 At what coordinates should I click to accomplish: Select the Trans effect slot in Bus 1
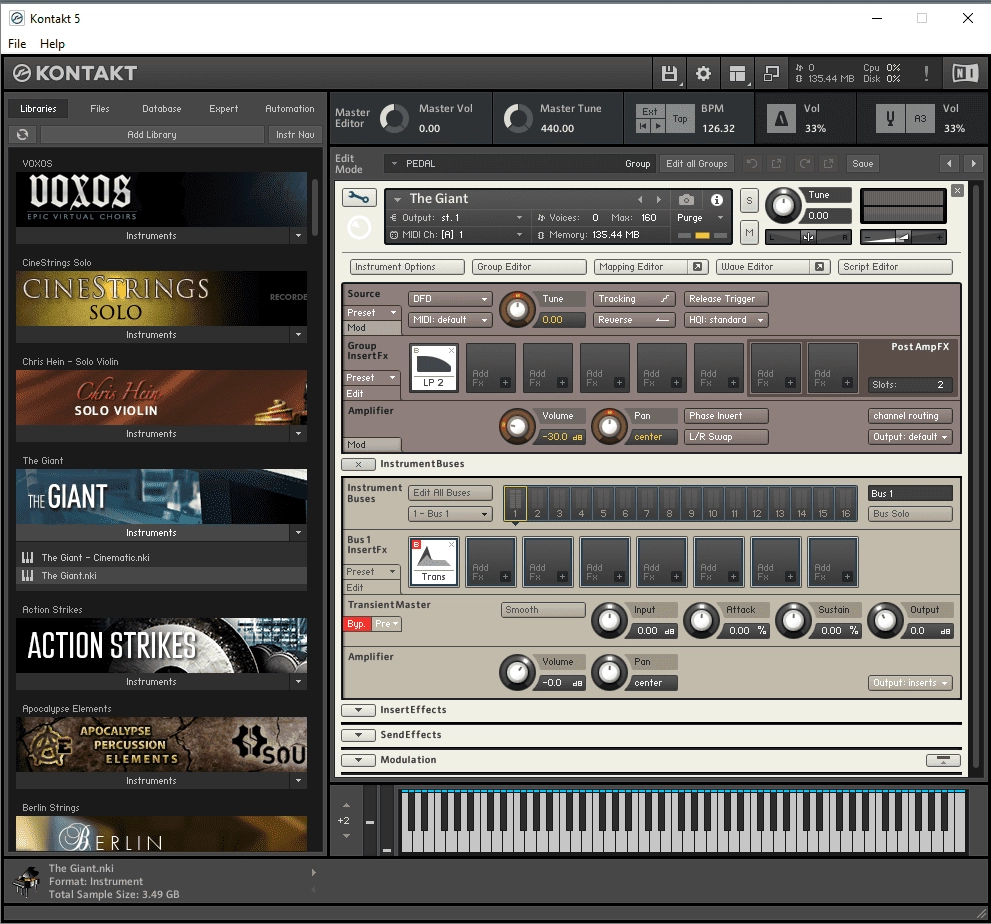[x=434, y=561]
